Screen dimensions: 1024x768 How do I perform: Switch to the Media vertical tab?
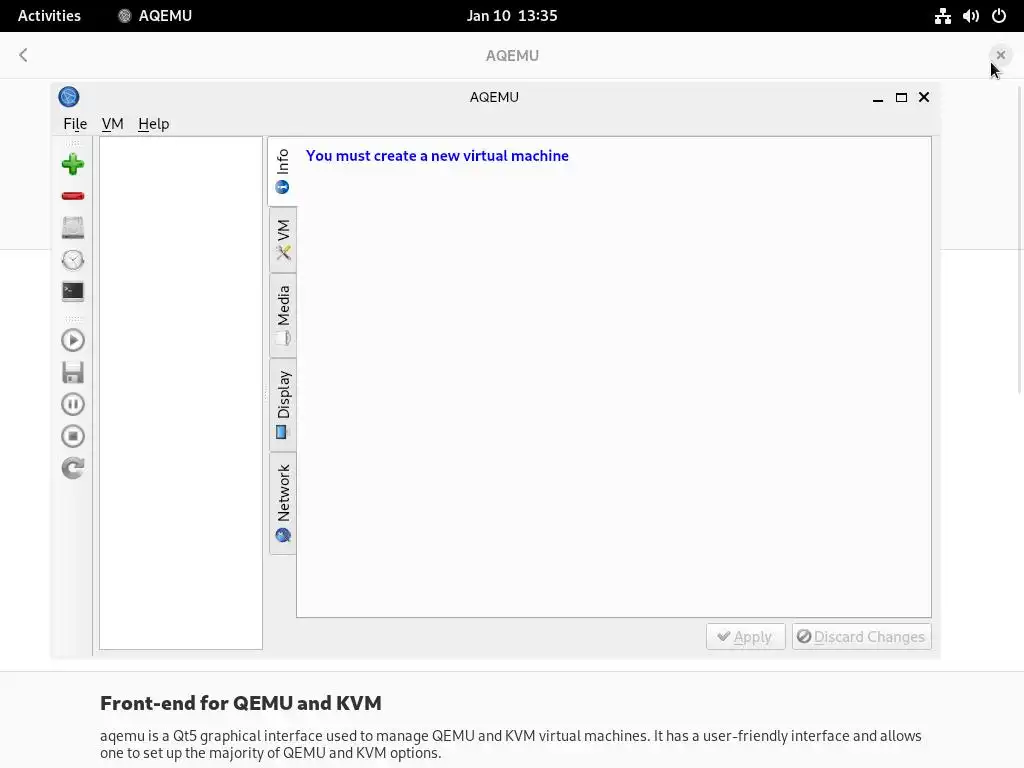[283, 315]
